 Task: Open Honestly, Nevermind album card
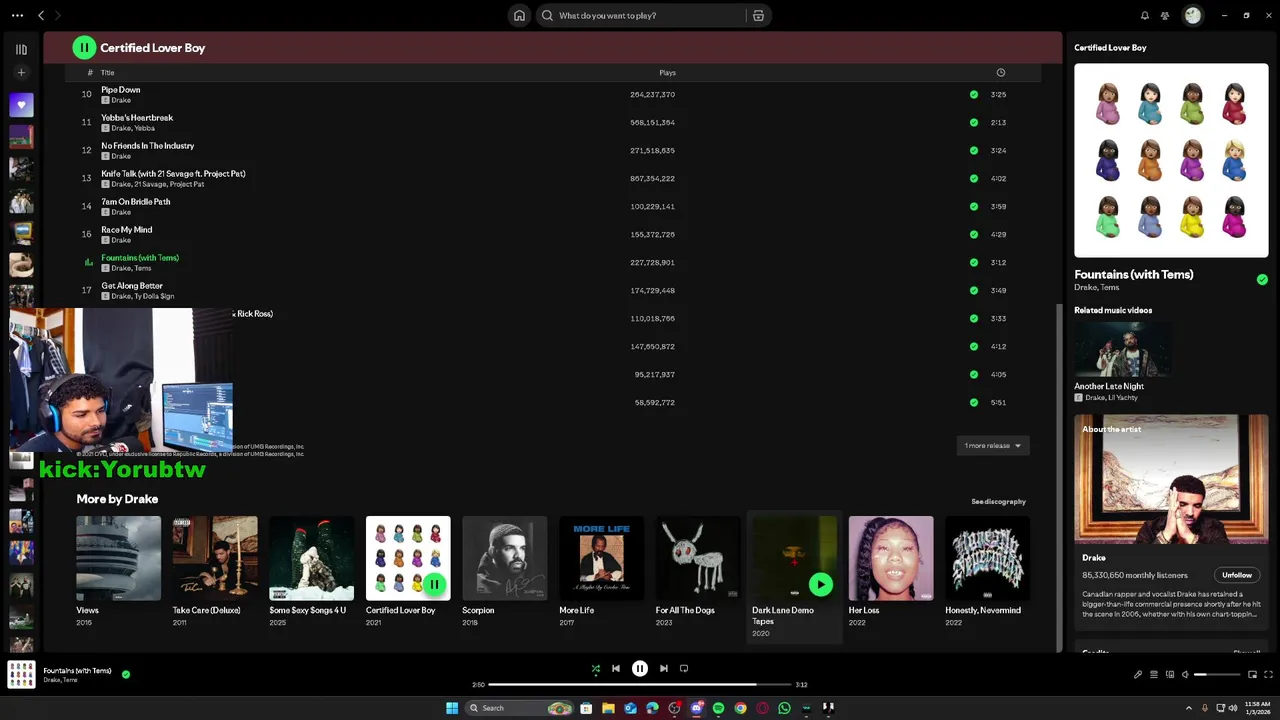(x=987, y=571)
